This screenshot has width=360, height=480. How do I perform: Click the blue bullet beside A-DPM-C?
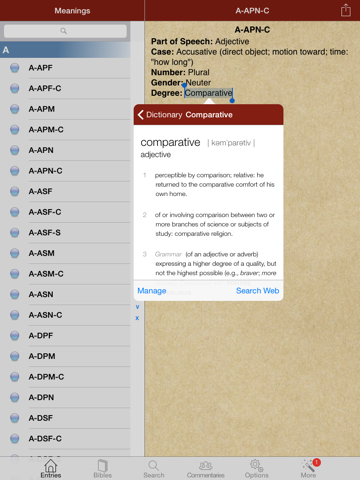15,377
